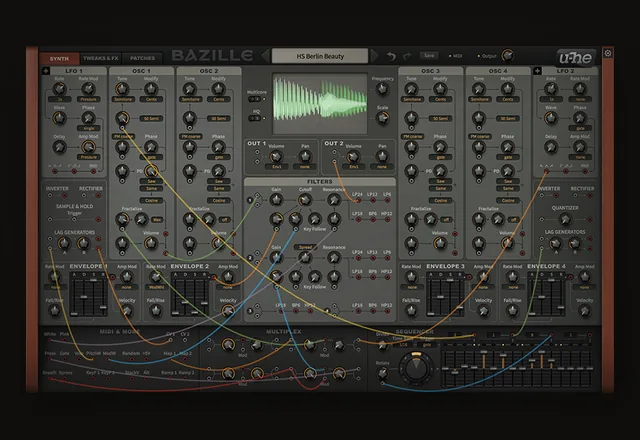Click the Envelope 1 Fall/Rise knob
The width and height of the screenshot is (640, 440).
click(x=54, y=311)
